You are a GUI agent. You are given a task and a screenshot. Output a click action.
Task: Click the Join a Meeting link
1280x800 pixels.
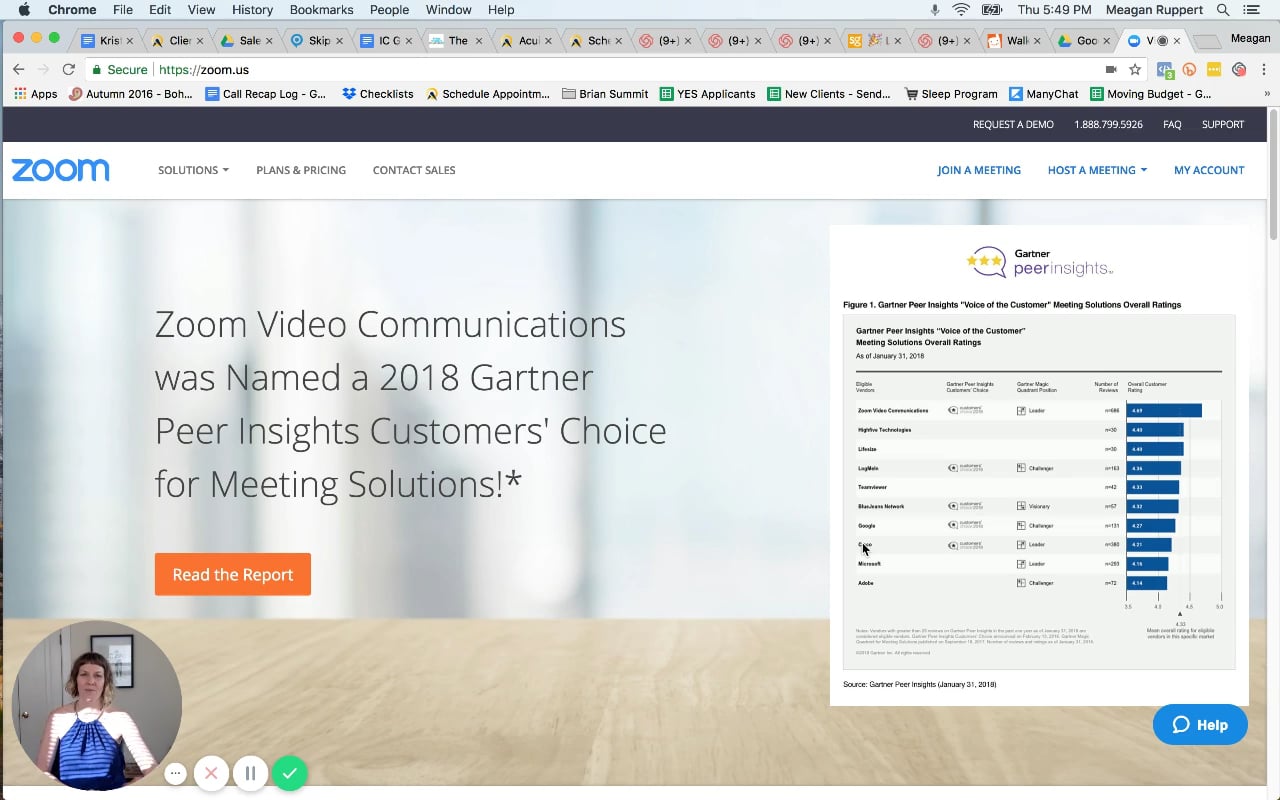(979, 170)
